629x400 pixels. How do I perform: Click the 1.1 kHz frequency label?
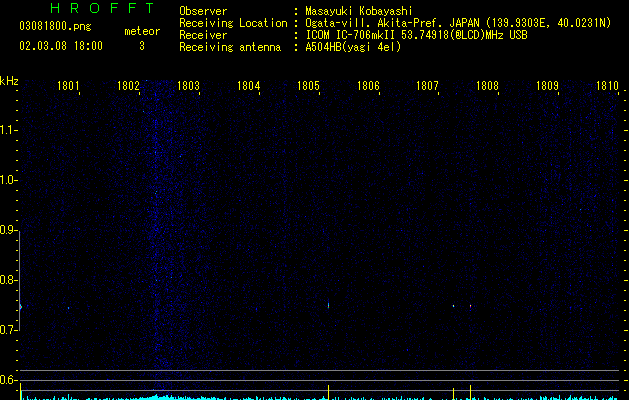tap(8, 130)
